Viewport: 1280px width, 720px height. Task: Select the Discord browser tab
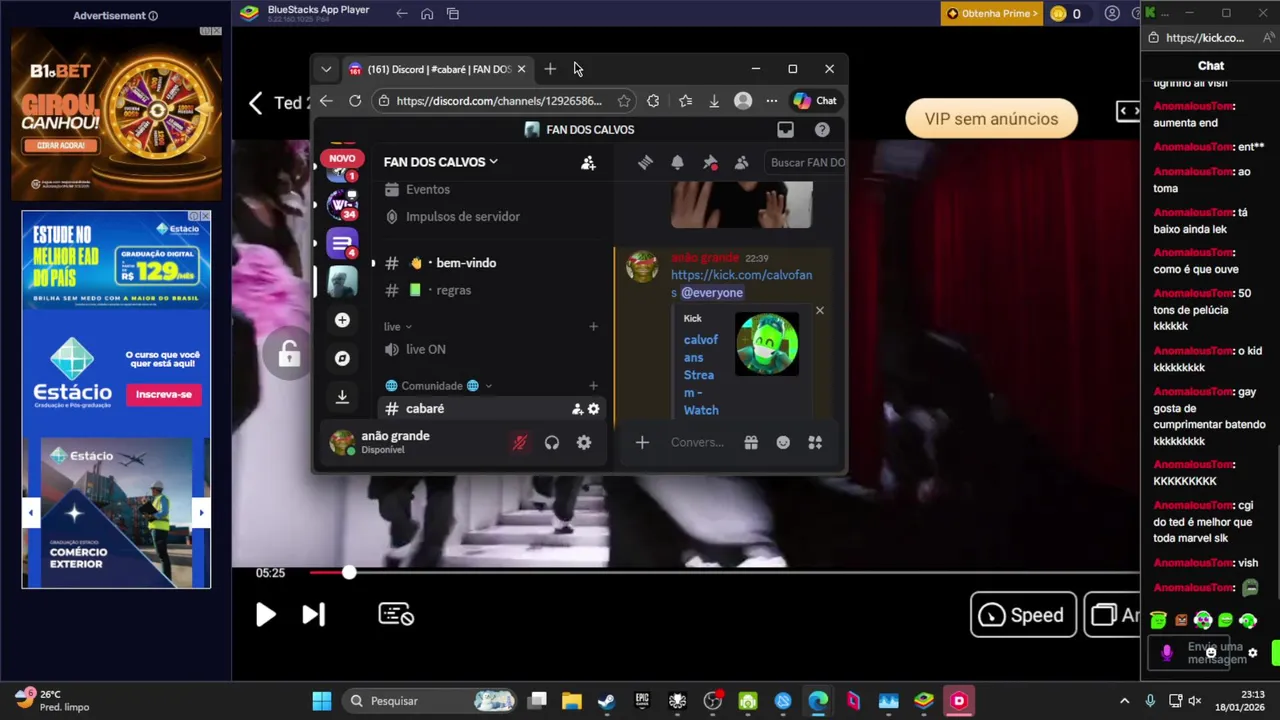pos(437,69)
